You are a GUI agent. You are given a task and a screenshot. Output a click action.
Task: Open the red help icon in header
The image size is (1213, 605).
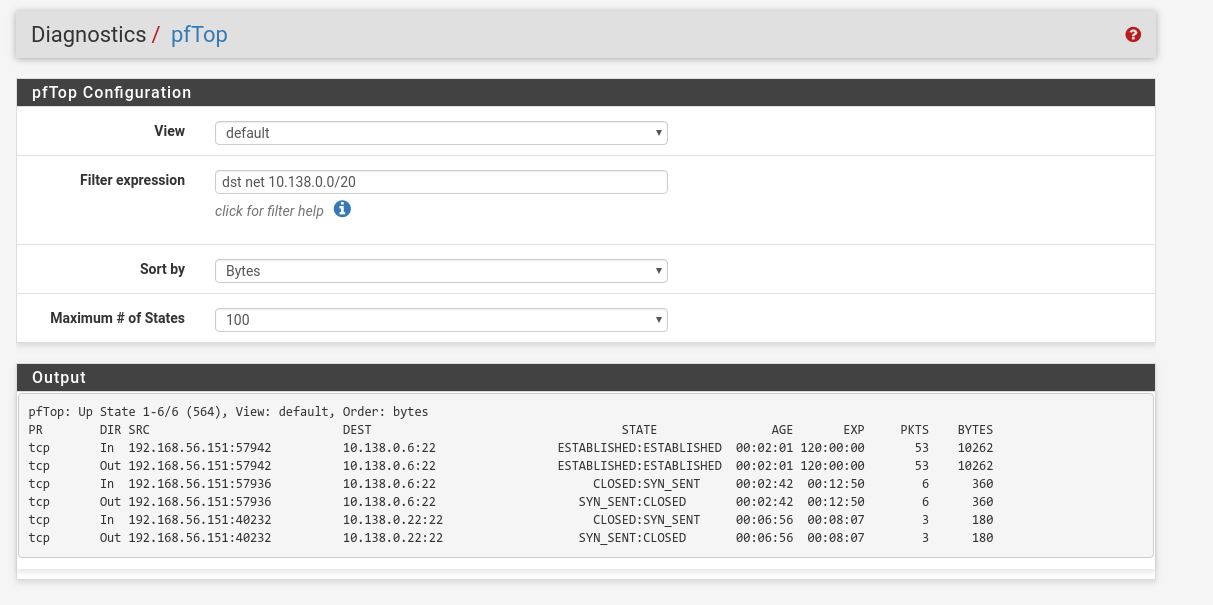coord(1133,35)
